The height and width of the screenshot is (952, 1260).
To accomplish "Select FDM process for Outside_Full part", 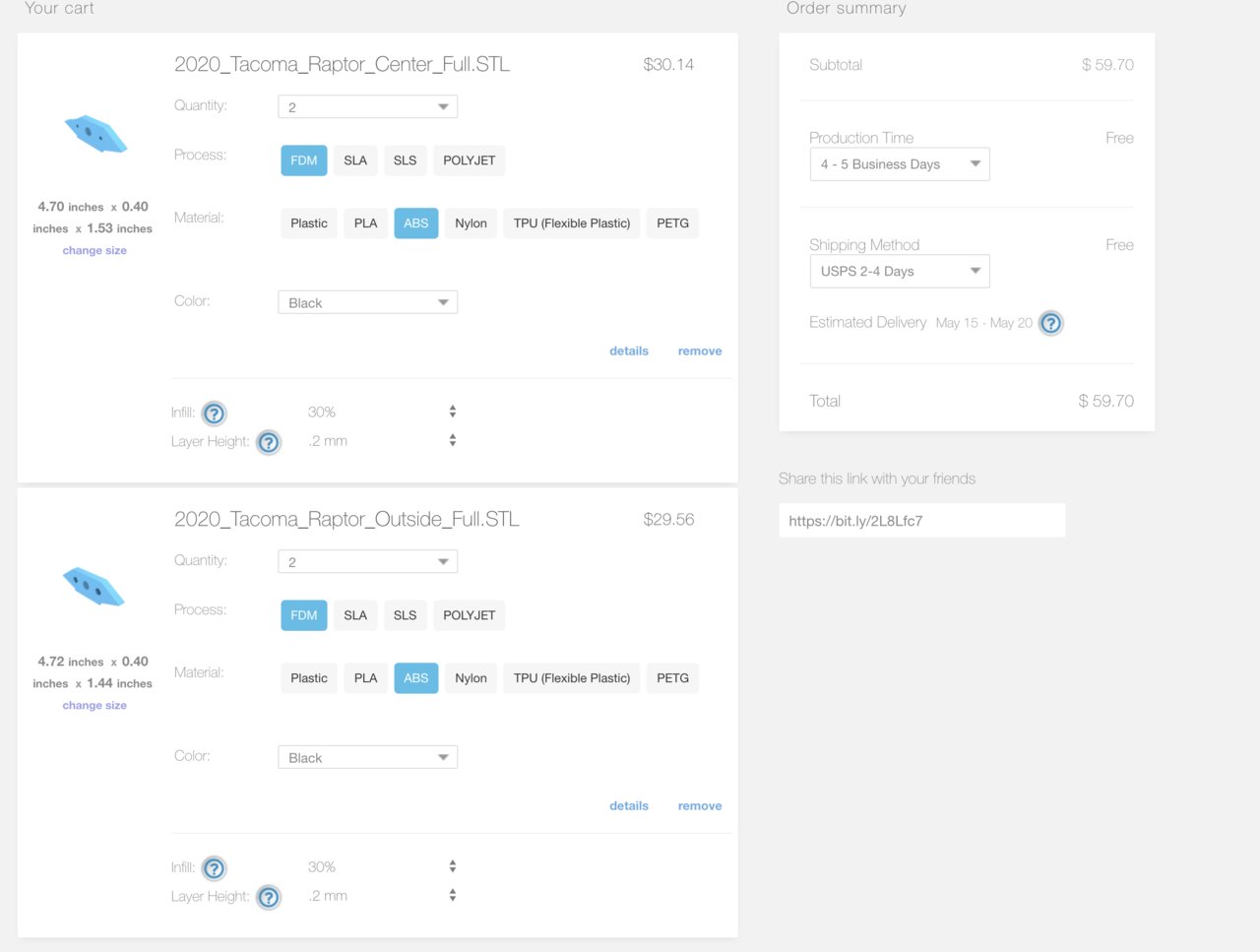I will (x=304, y=615).
